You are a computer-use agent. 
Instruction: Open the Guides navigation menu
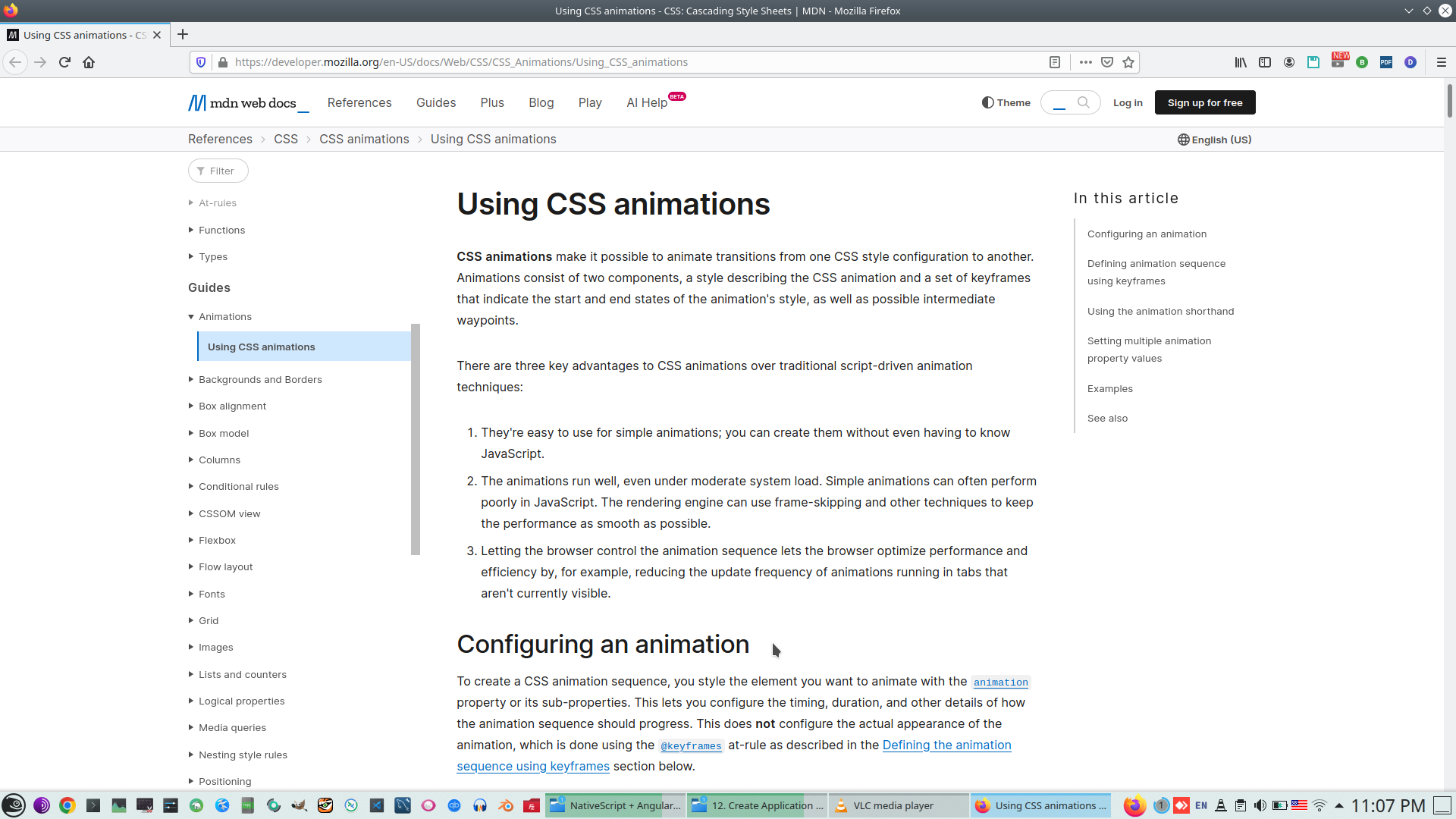(x=435, y=102)
